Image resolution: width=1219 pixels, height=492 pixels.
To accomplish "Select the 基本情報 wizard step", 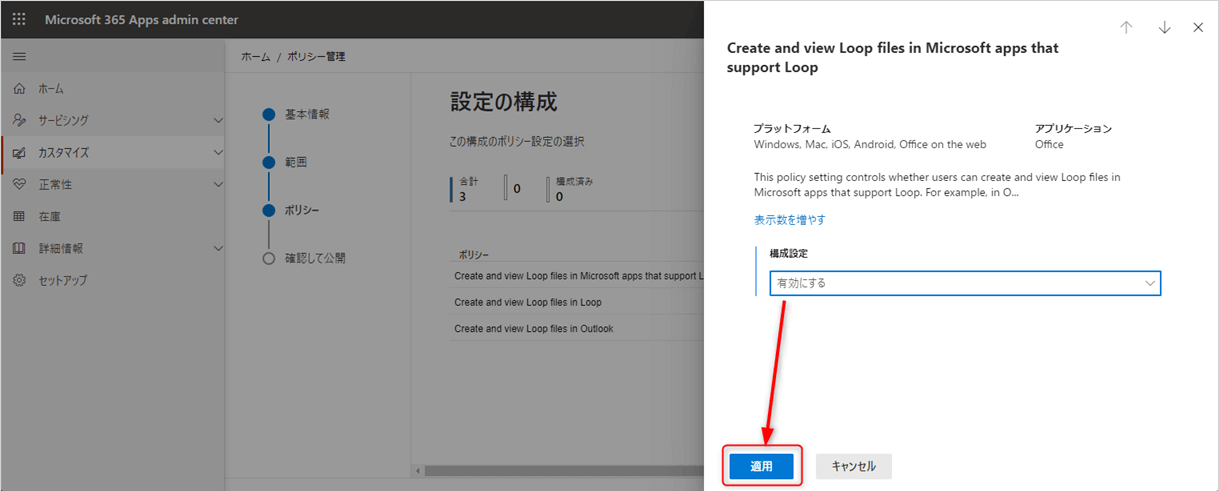I will pos(307,114).
